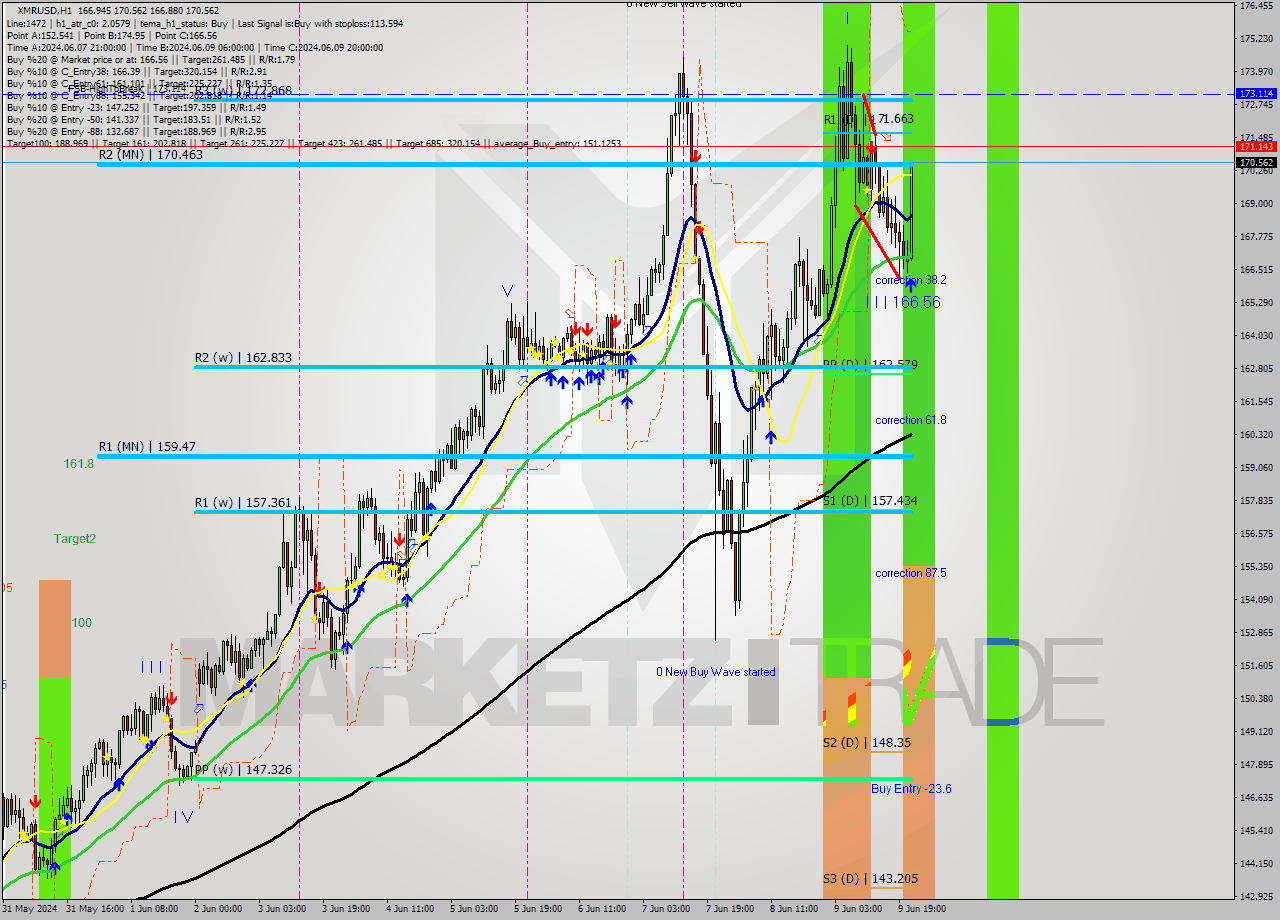
Task: Select the R2 (w) | 162.833 level label
Action: tap(243, 357)
